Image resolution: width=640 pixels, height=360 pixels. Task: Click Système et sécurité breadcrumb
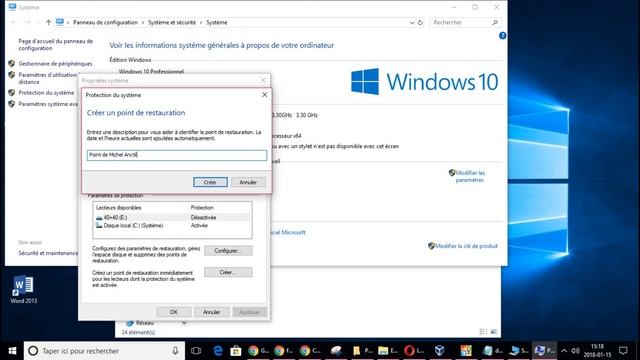click(172, 22)
